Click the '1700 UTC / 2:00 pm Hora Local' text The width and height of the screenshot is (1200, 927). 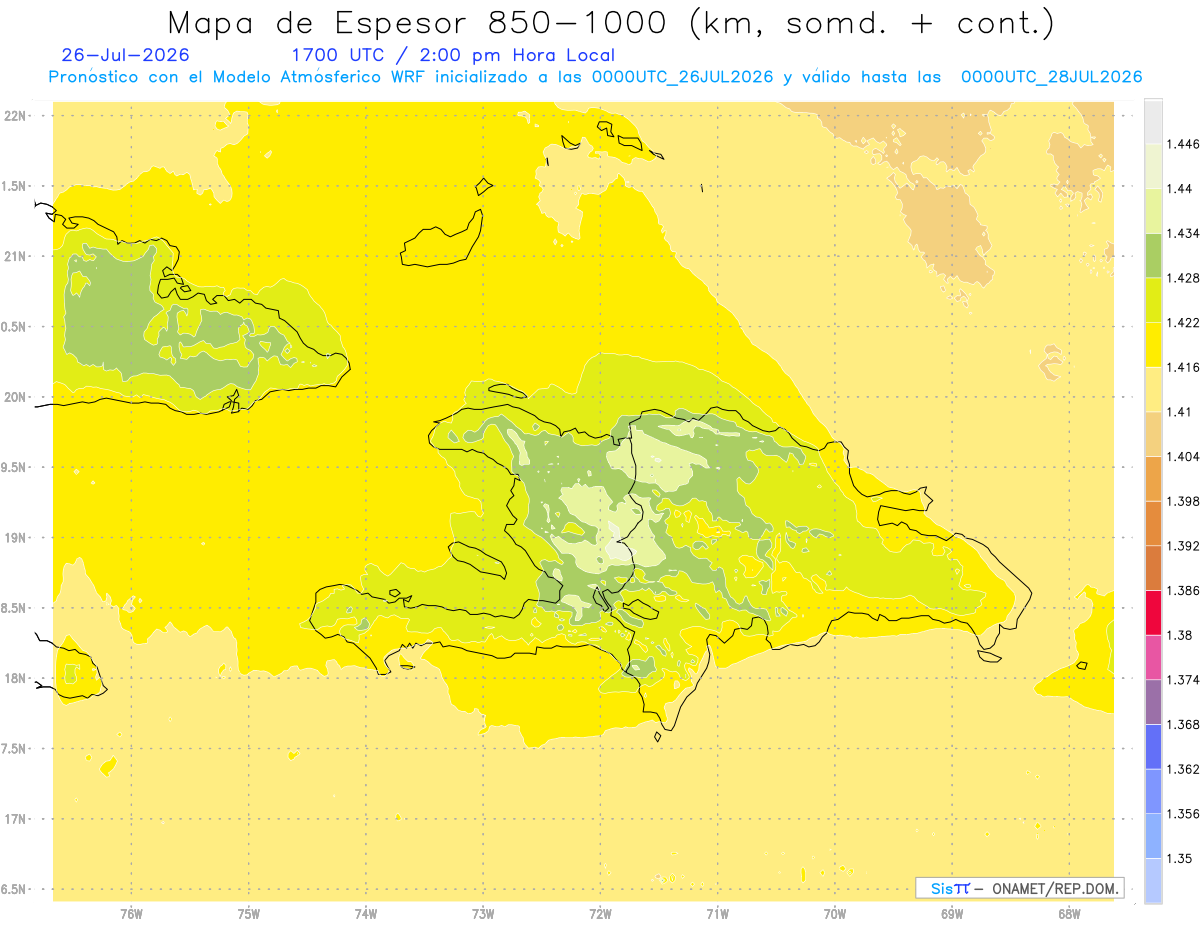tap(453, 55)
